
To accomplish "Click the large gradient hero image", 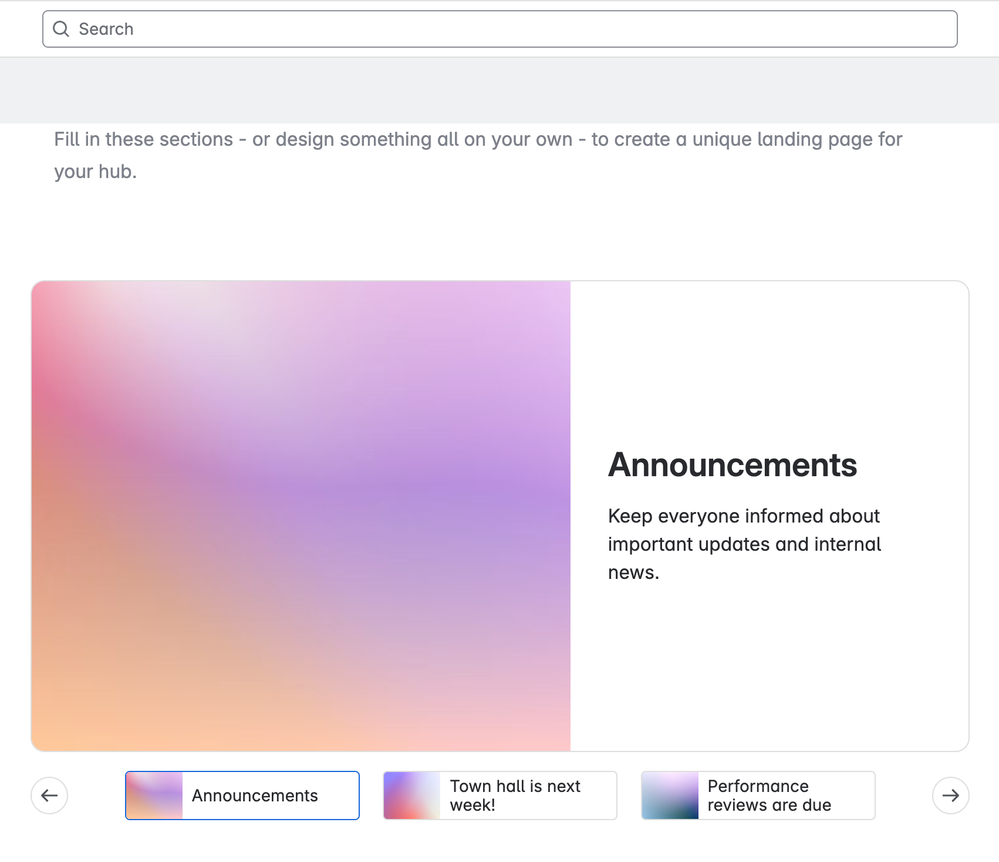I will pyautogui.click(x=300, y=515).
